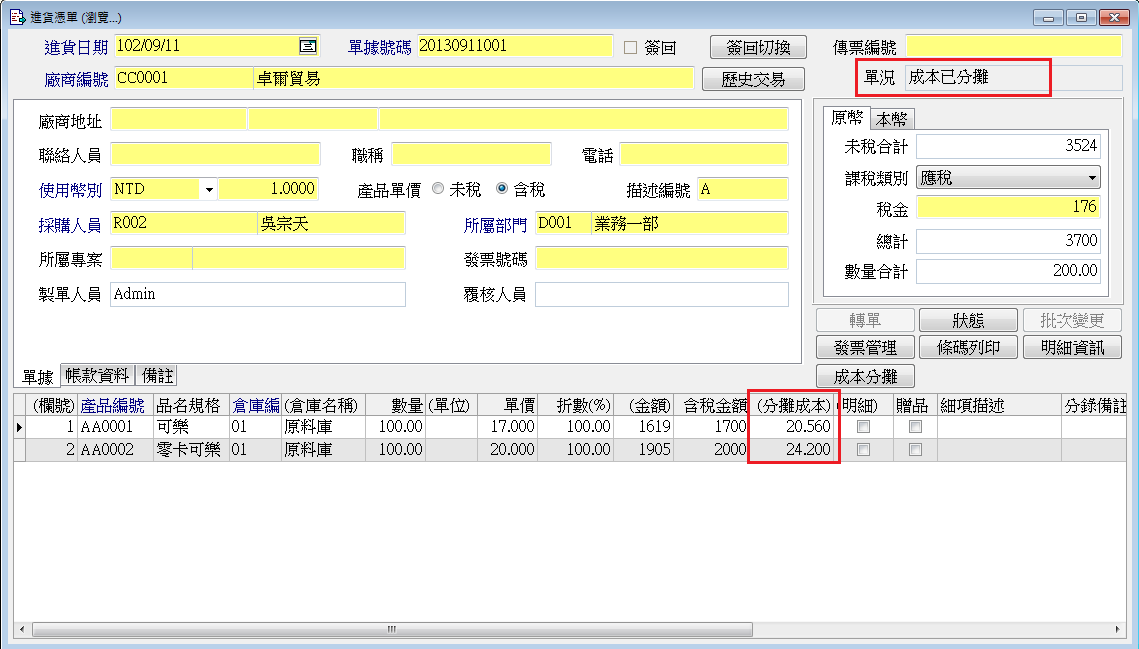The width and height of the screenshot is (1139, 649).
Task: Open the 帳款資料 tab
Action: coord(97,376)
